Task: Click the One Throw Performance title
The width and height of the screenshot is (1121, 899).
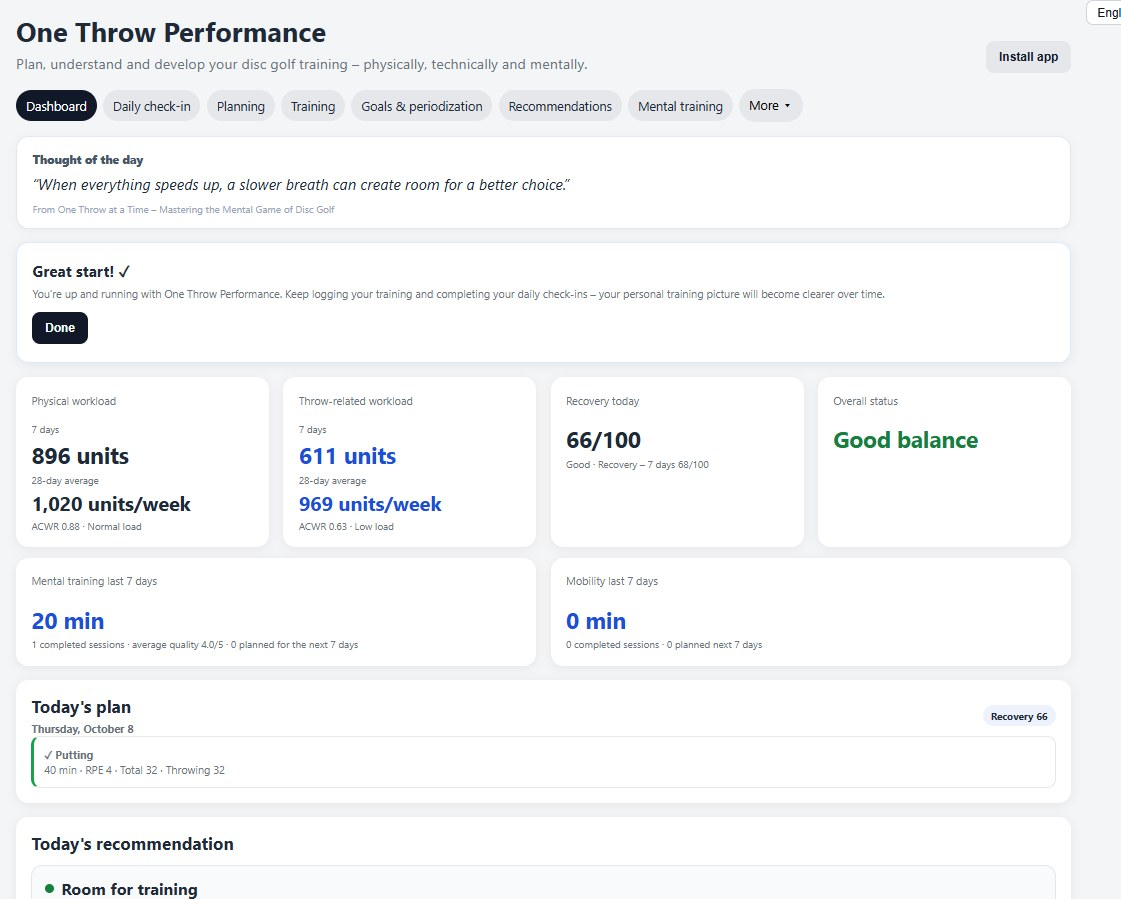Action: click(x=171, y=33)
